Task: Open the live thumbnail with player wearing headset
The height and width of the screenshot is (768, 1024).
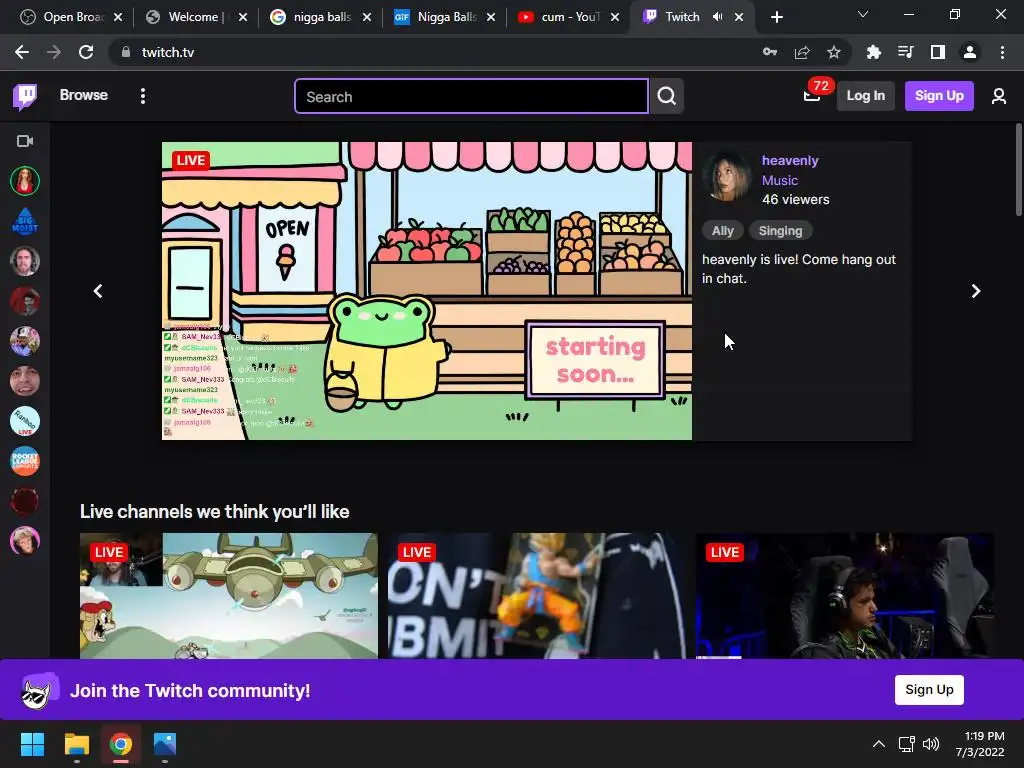Action: point(845,596)
